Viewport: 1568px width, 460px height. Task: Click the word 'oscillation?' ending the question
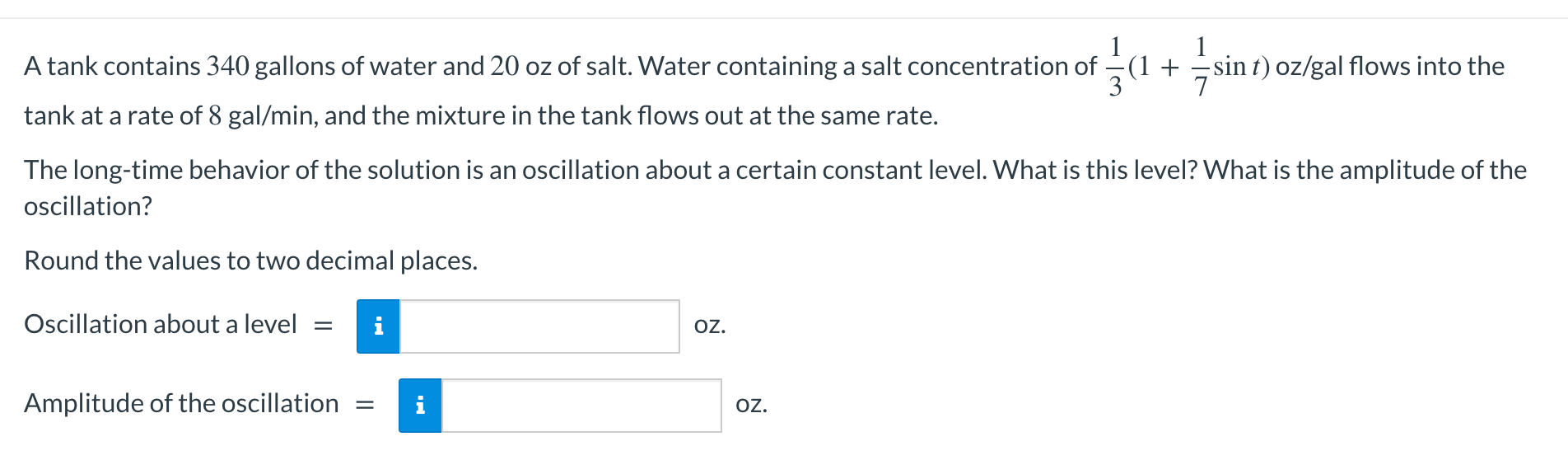[x=88, y=206]
